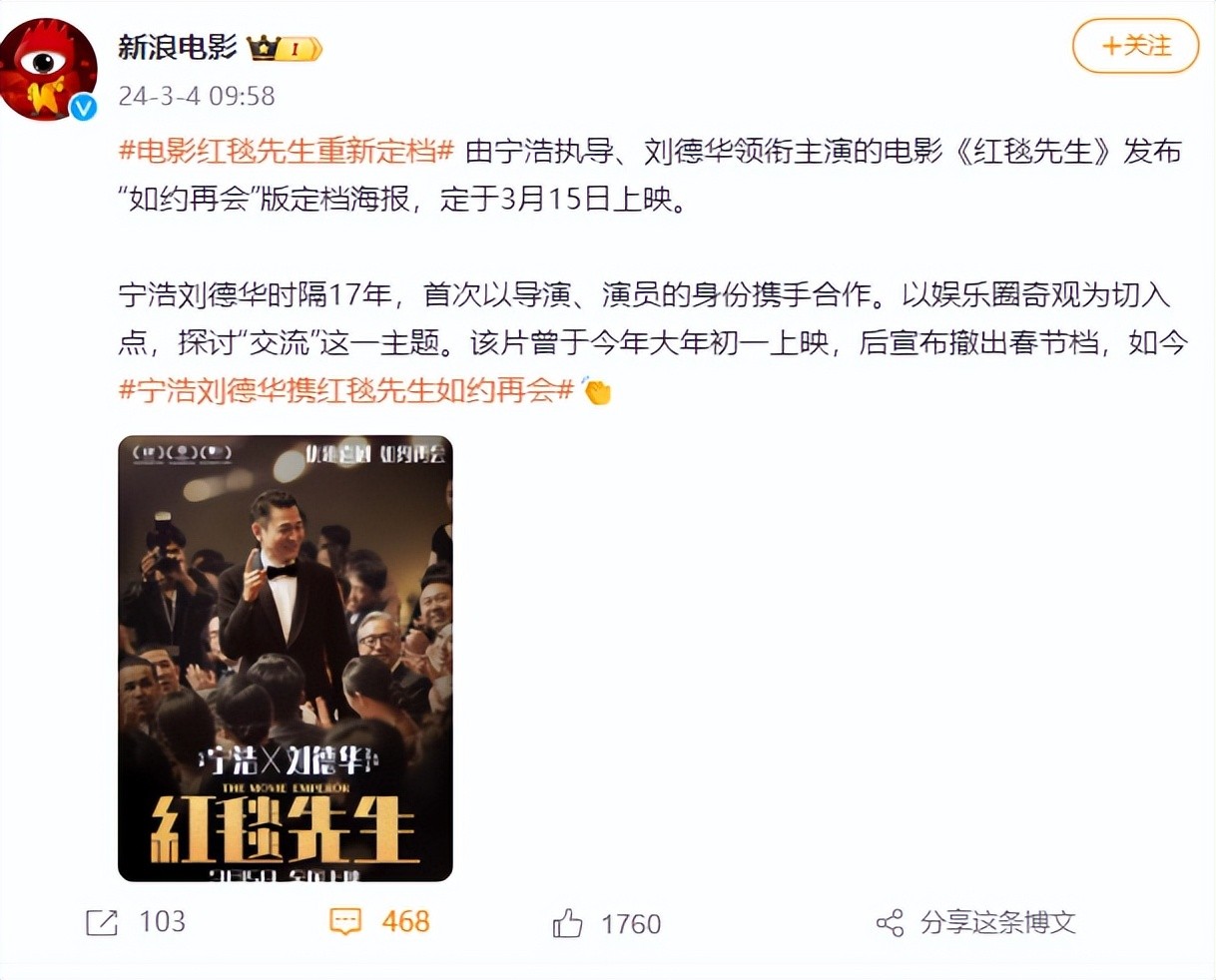Viewport: 1216px width, 980px height.
Task: Click the repost icon beside 103
Action: 102,923
